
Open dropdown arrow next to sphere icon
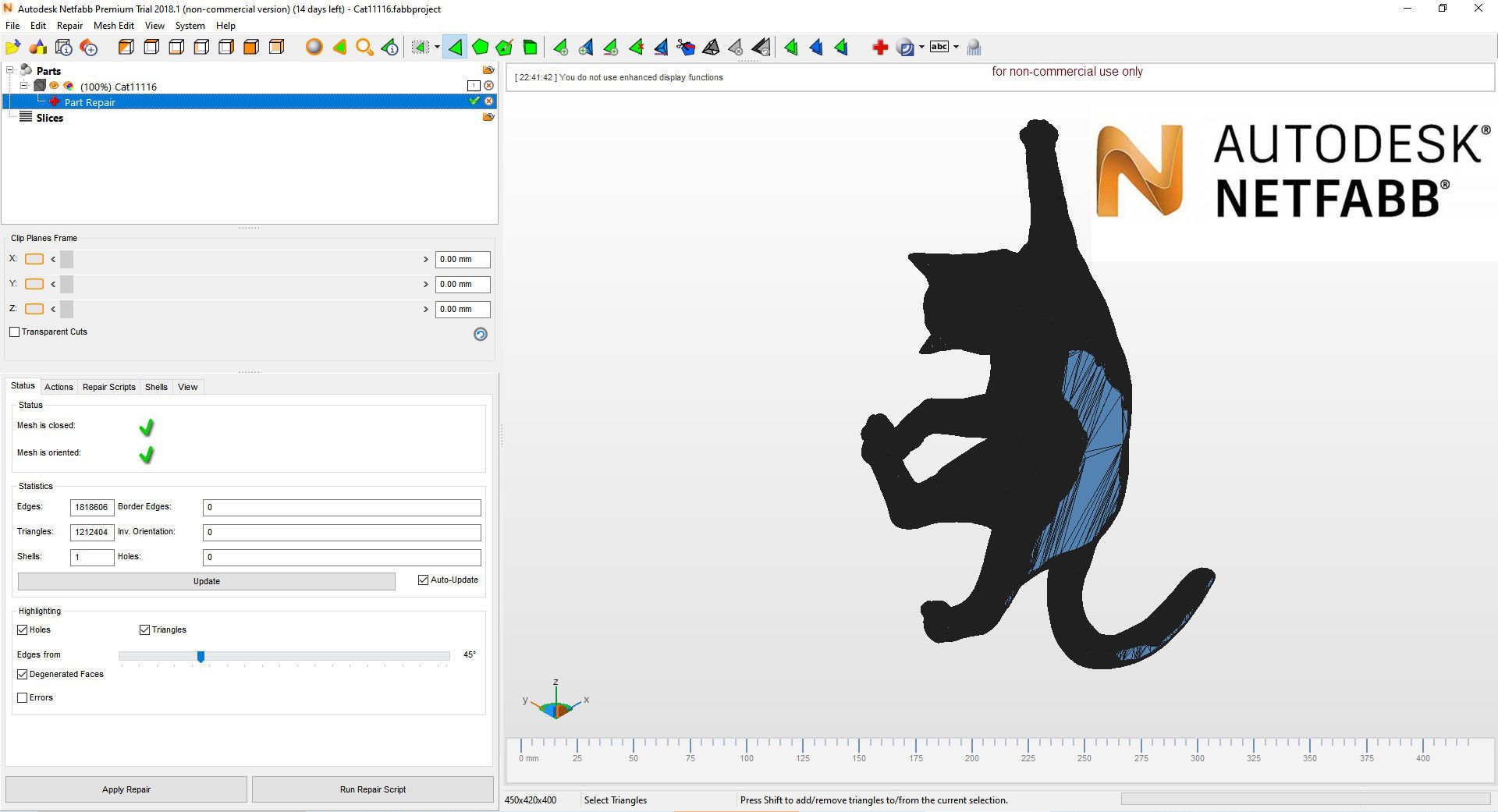(921, 48)
